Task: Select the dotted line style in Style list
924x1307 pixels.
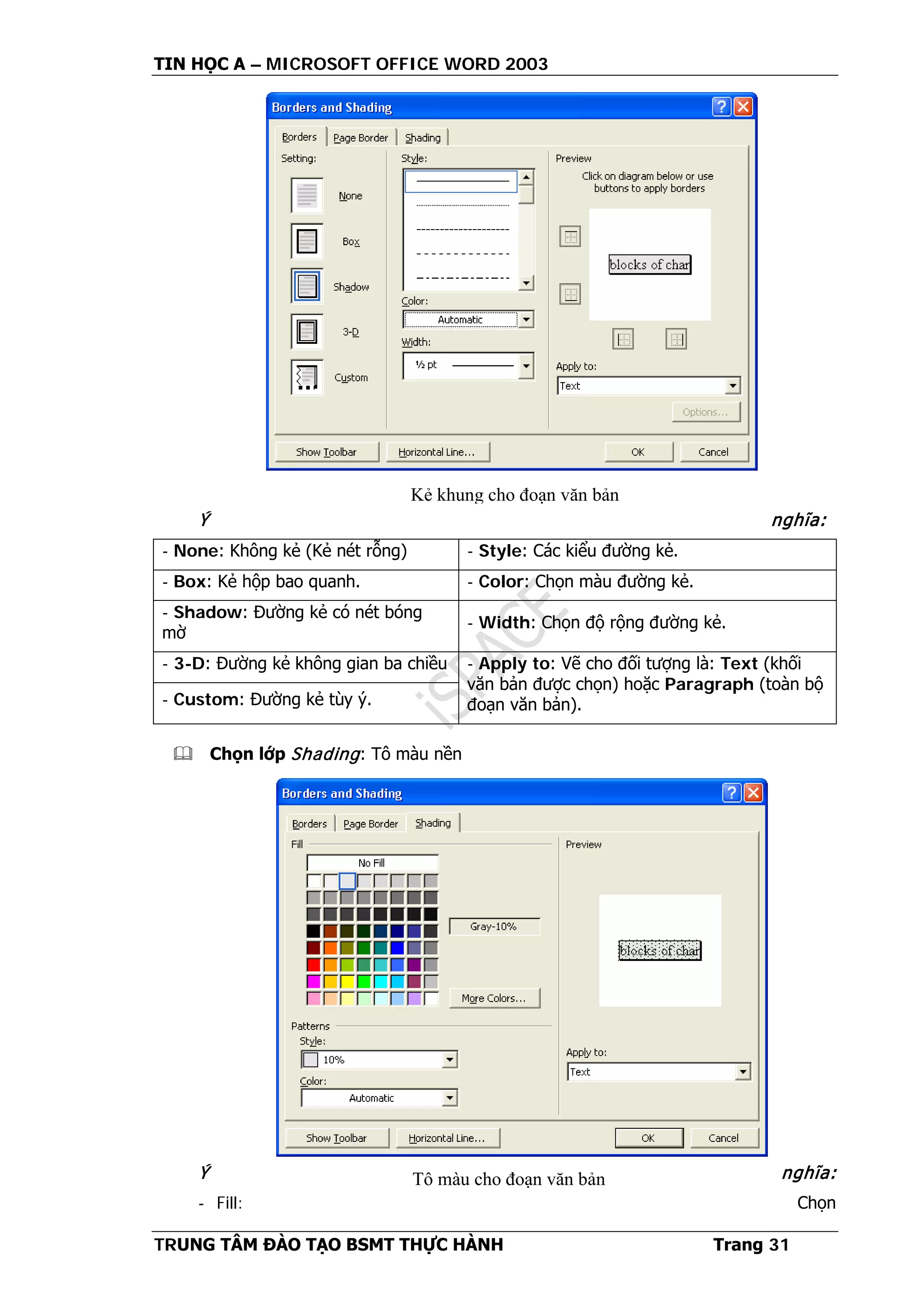Action: (462, 205)
